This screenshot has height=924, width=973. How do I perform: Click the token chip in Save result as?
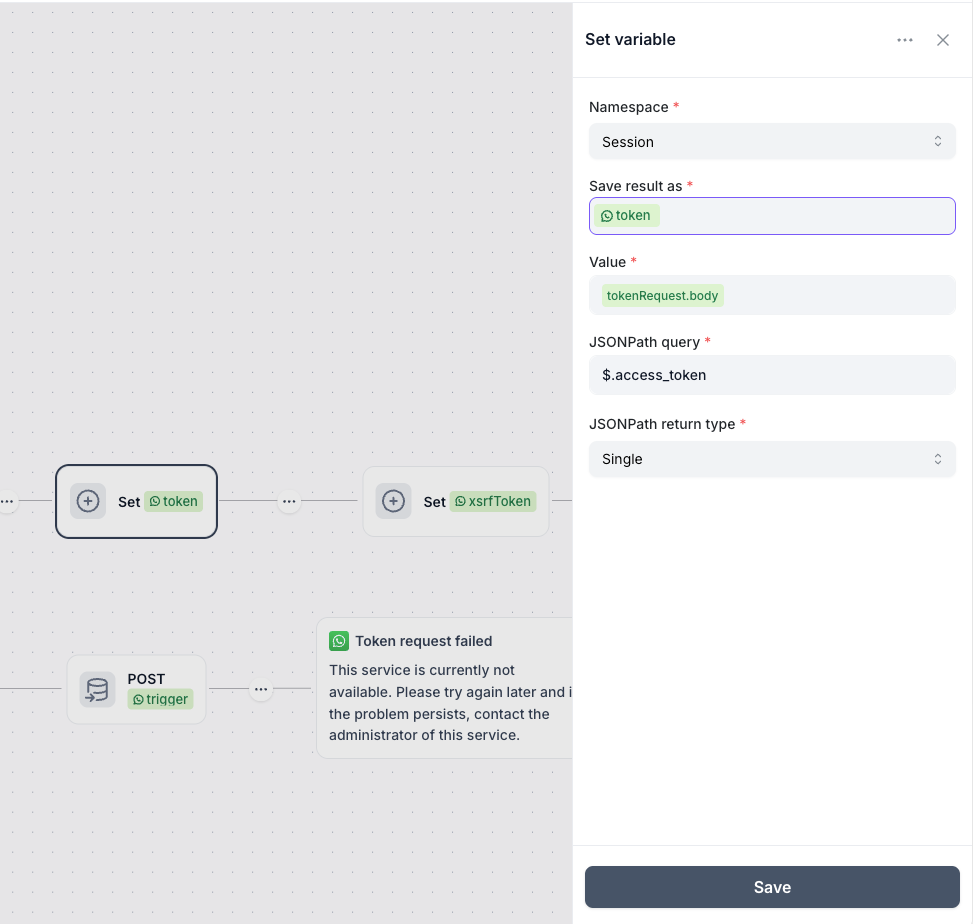(626, 215)
